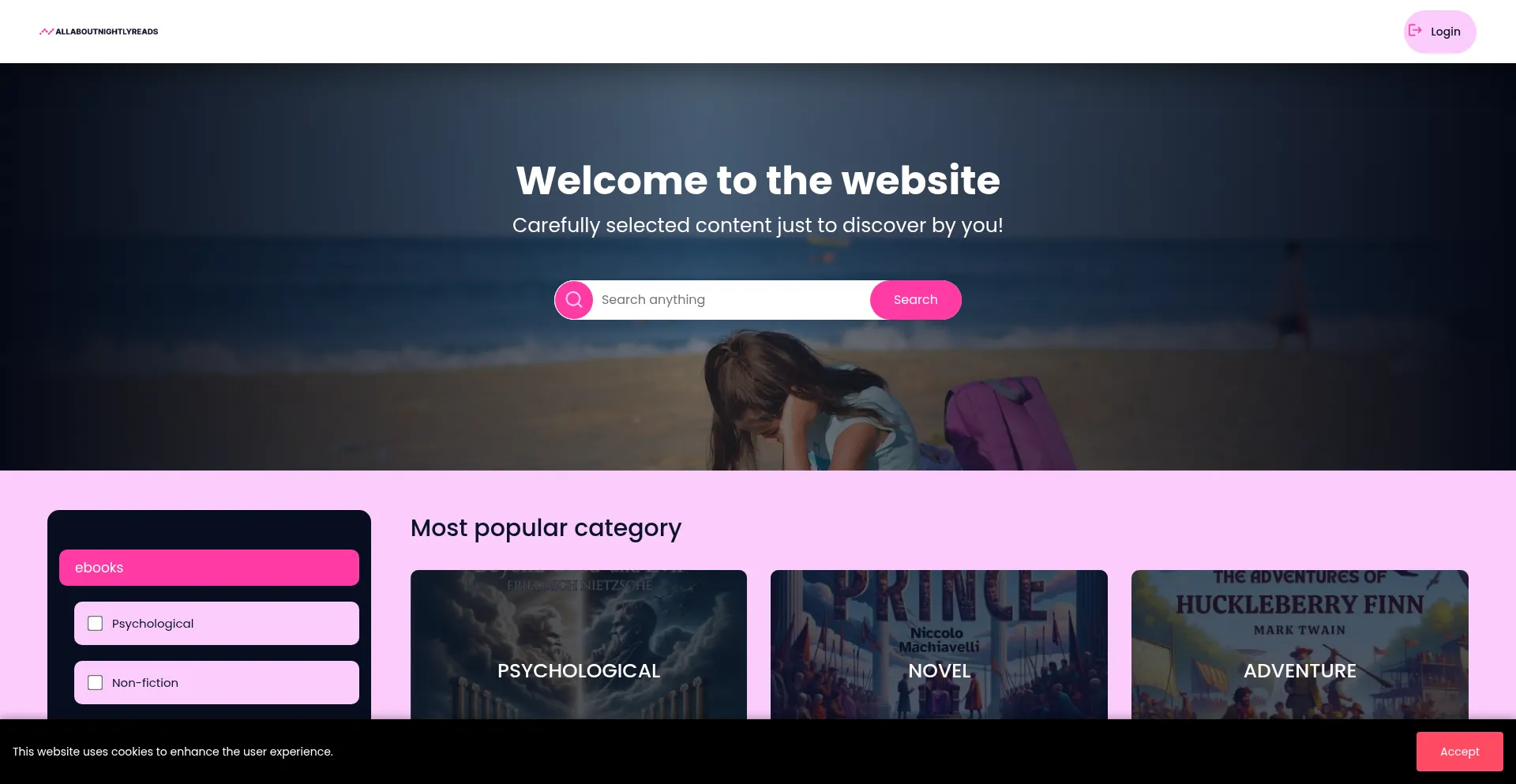Click the pink Search button
Image resolution: width=1516 pixels, height=784 pixels.
(916, 300)
